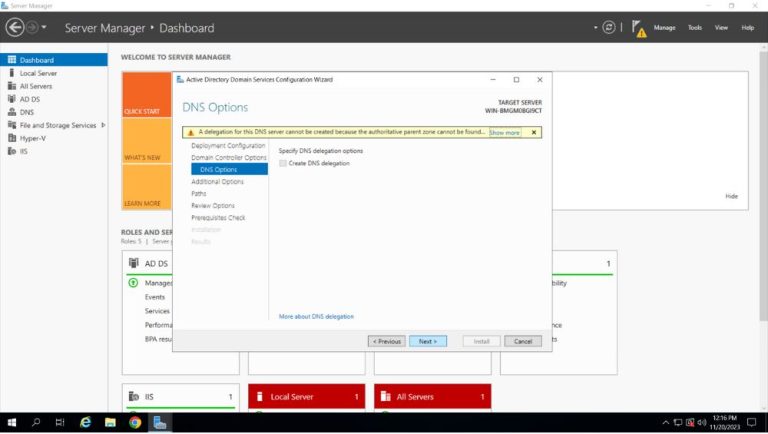Click the File and Storage Services icon

tap(12, 125)
